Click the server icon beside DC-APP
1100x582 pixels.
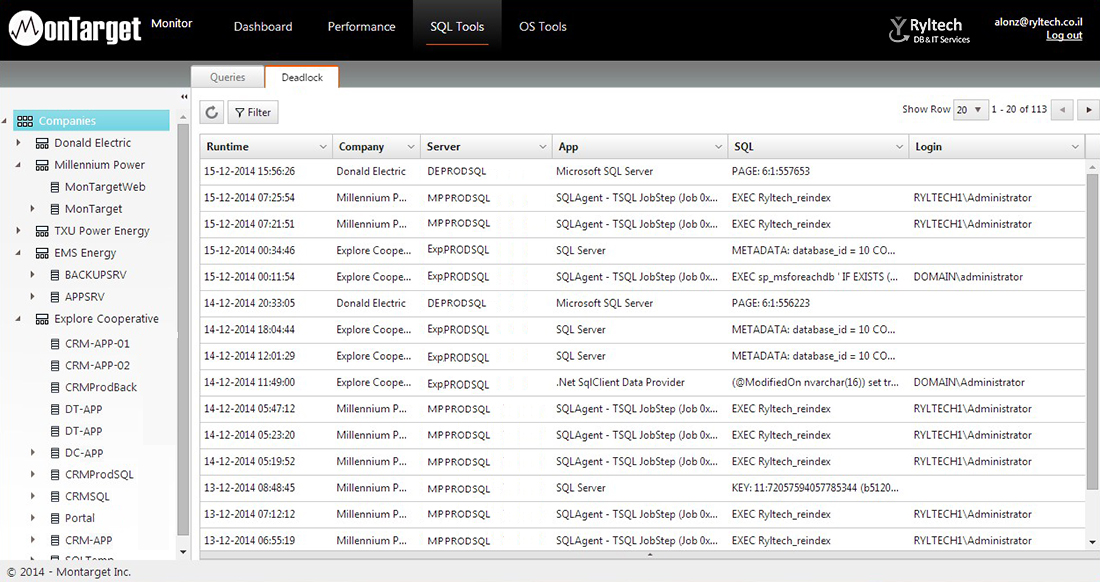pyautogui.click(x=55, y=453)
